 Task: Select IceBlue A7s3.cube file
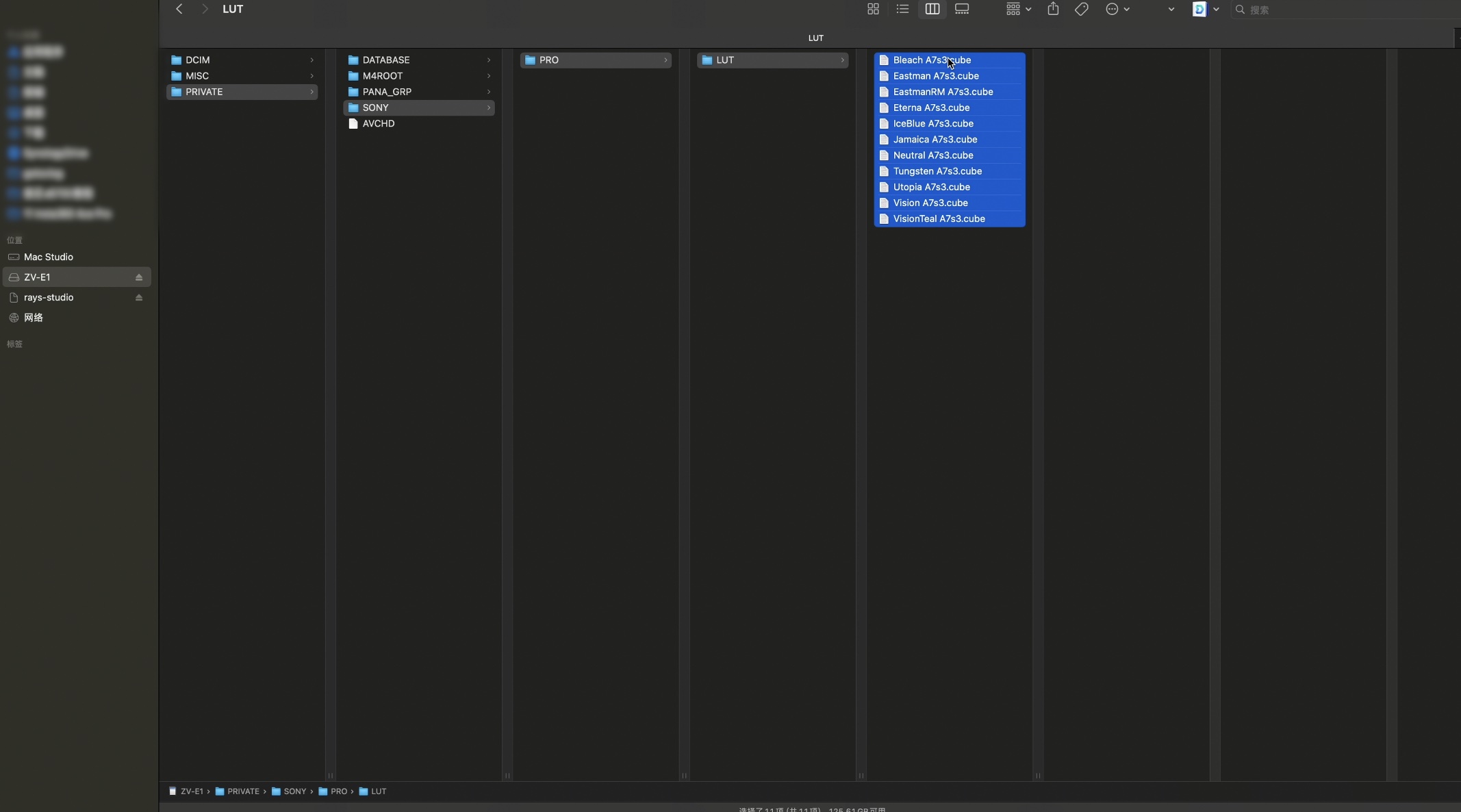pyautogui.click(x=950, y=123)
